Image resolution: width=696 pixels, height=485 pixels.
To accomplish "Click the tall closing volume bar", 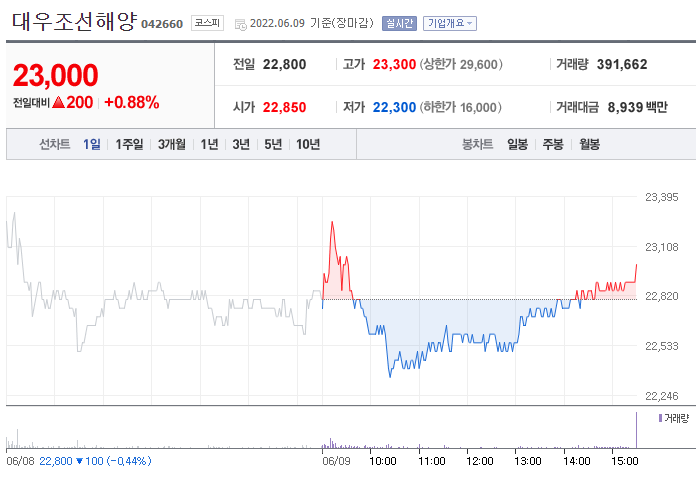I will pos(636,430).
